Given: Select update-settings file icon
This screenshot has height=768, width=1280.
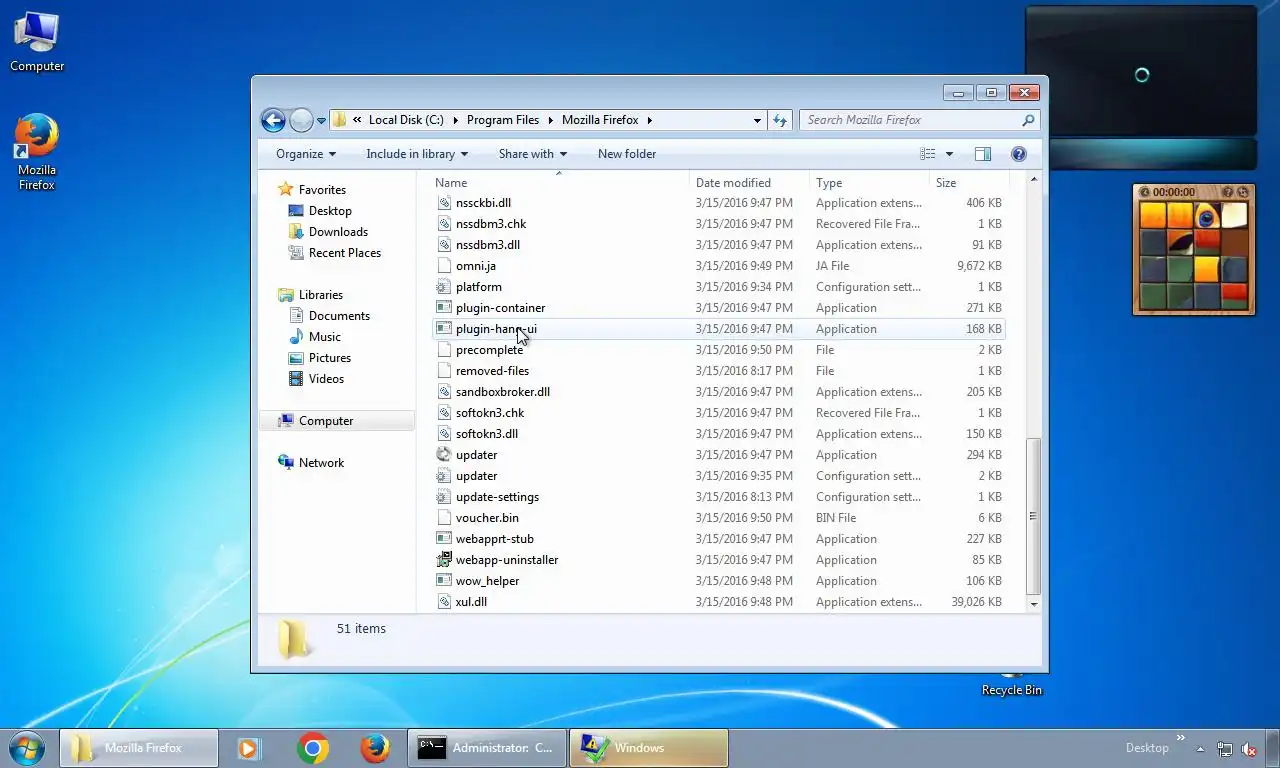Looking at the screenshot, I should point(444,497).
